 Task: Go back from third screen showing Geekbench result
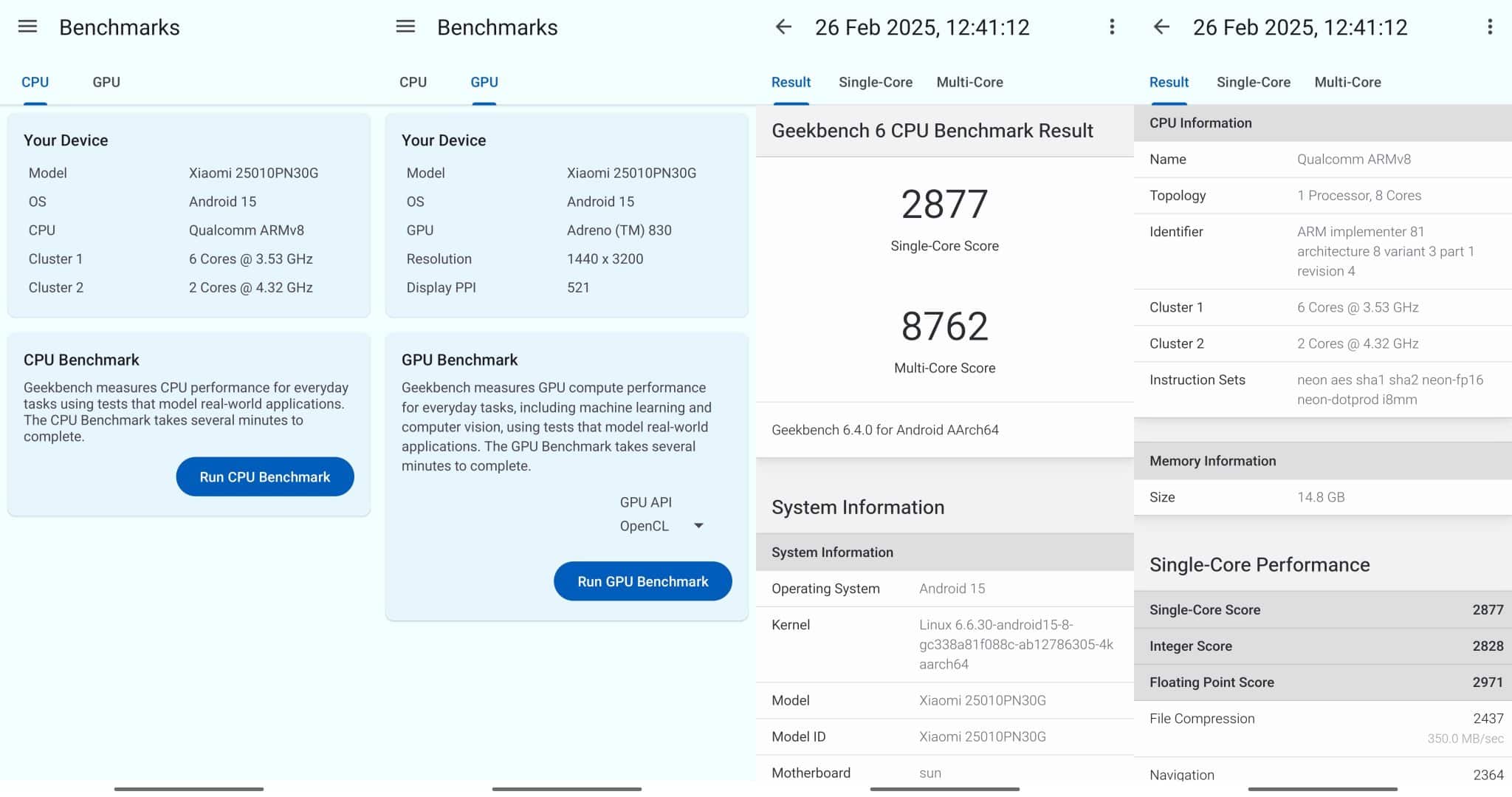point(783,27)
